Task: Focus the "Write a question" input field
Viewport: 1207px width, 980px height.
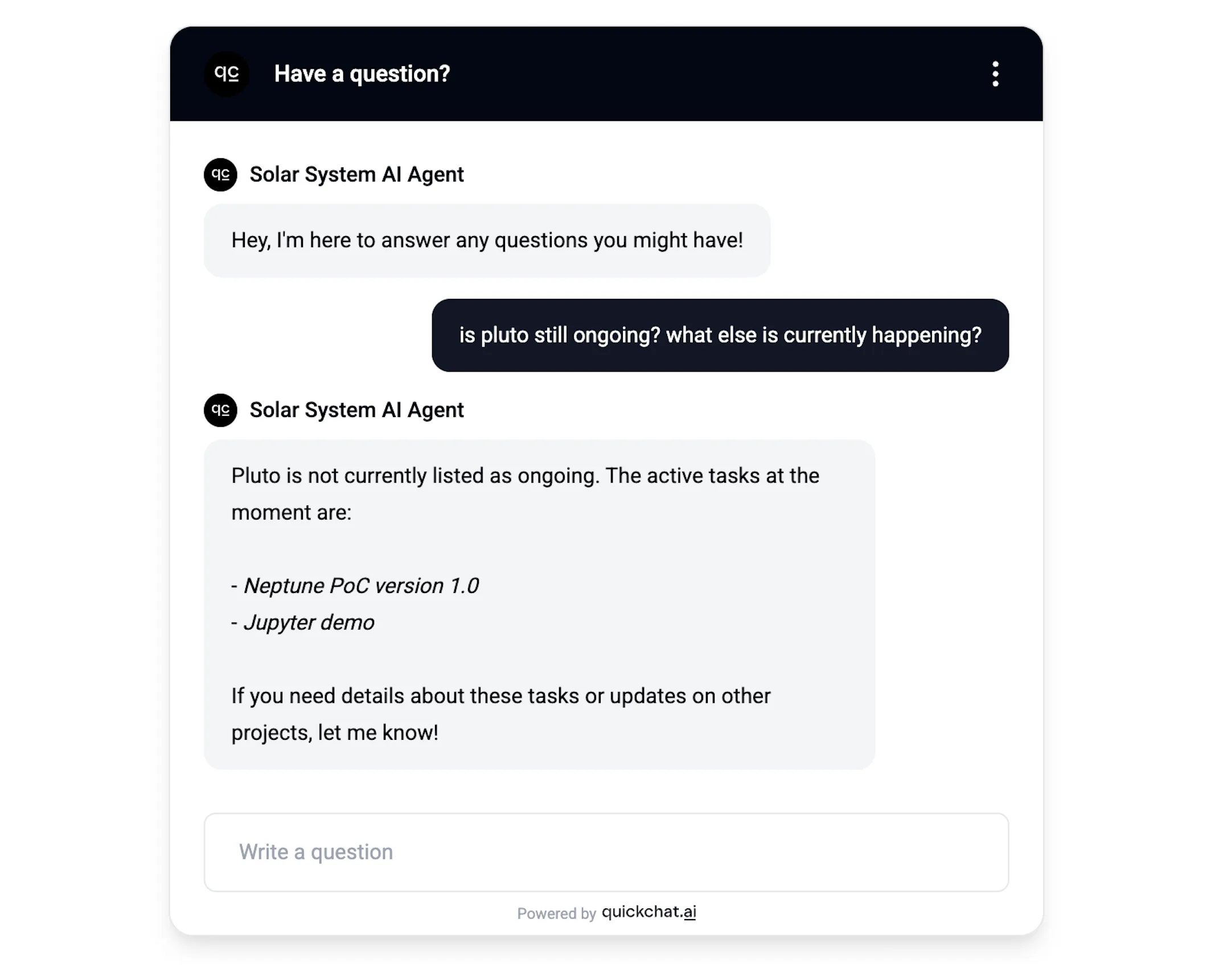Action: coord(606,852)
